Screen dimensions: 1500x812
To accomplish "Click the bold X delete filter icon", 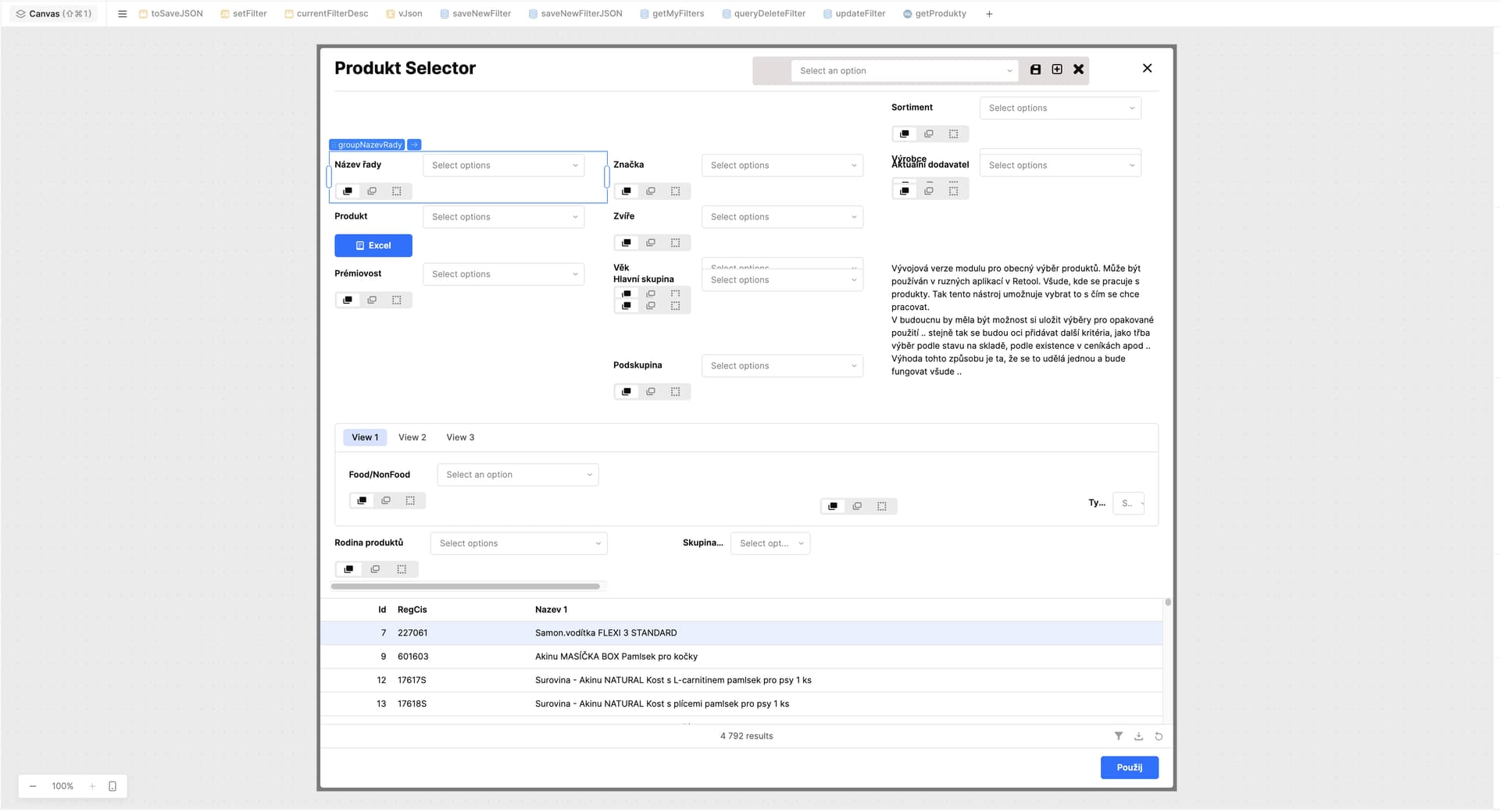I will point(1078,69).
